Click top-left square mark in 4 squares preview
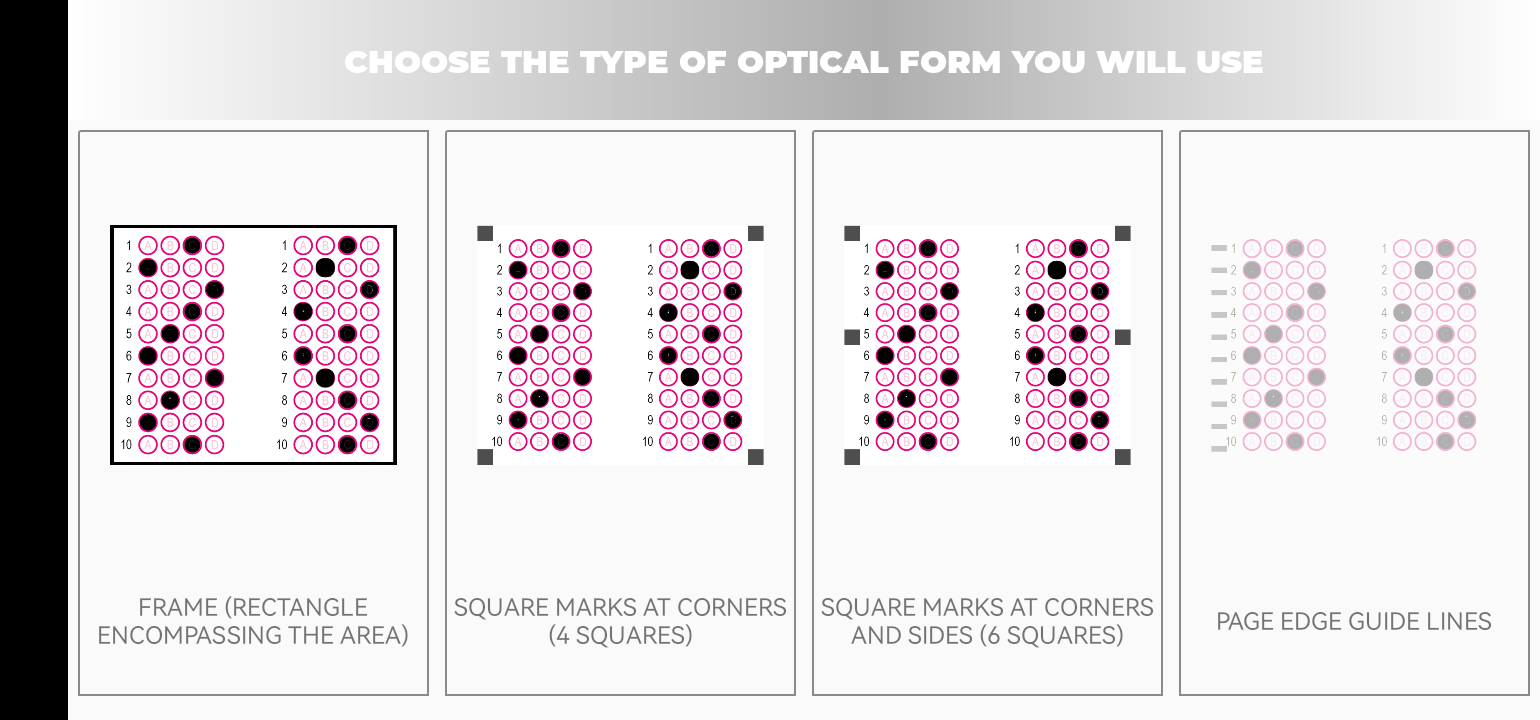Screen dimensions: 1540x720 tap(485, 233)
